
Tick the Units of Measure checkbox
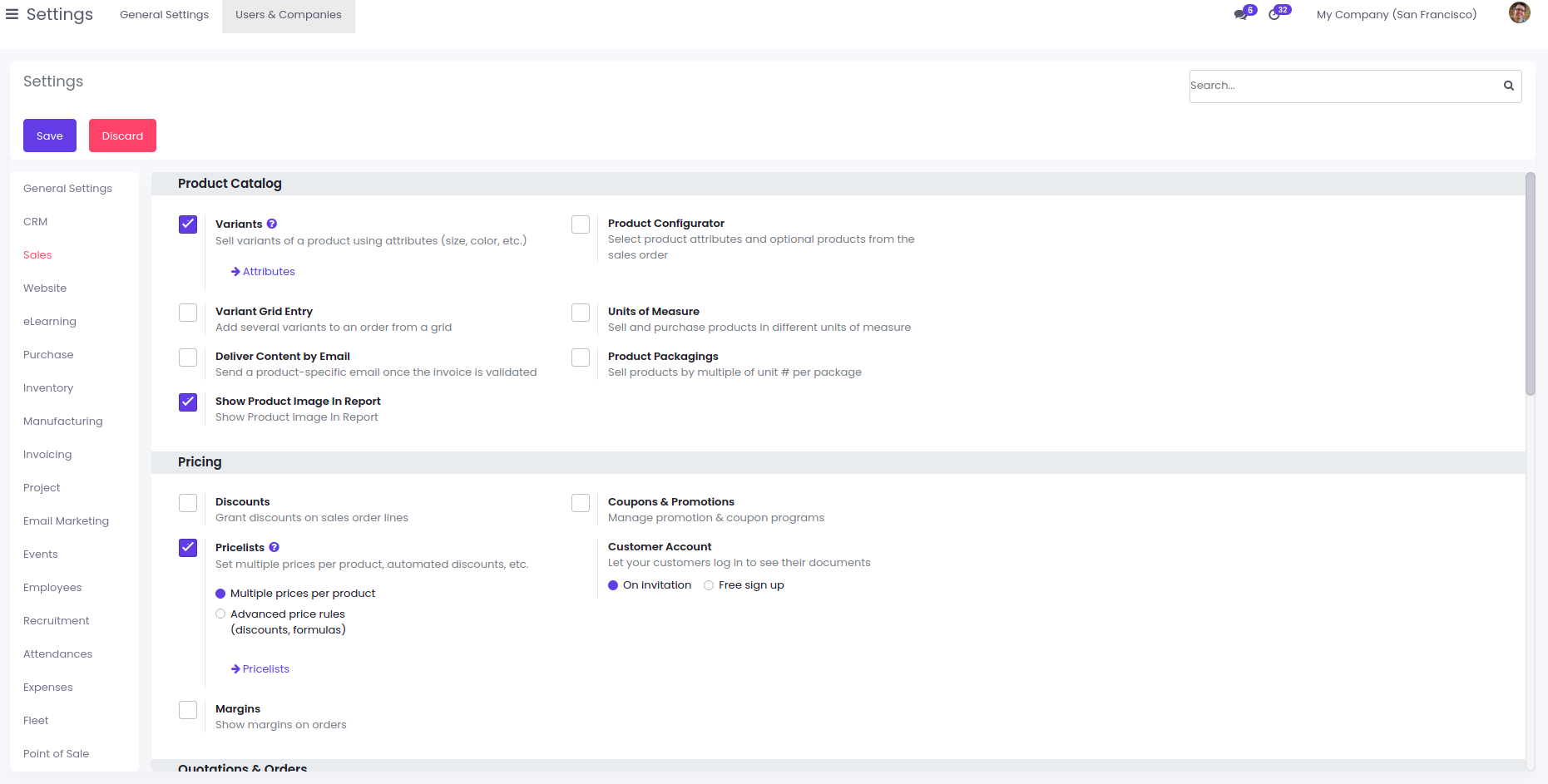[x=581, y=313]
